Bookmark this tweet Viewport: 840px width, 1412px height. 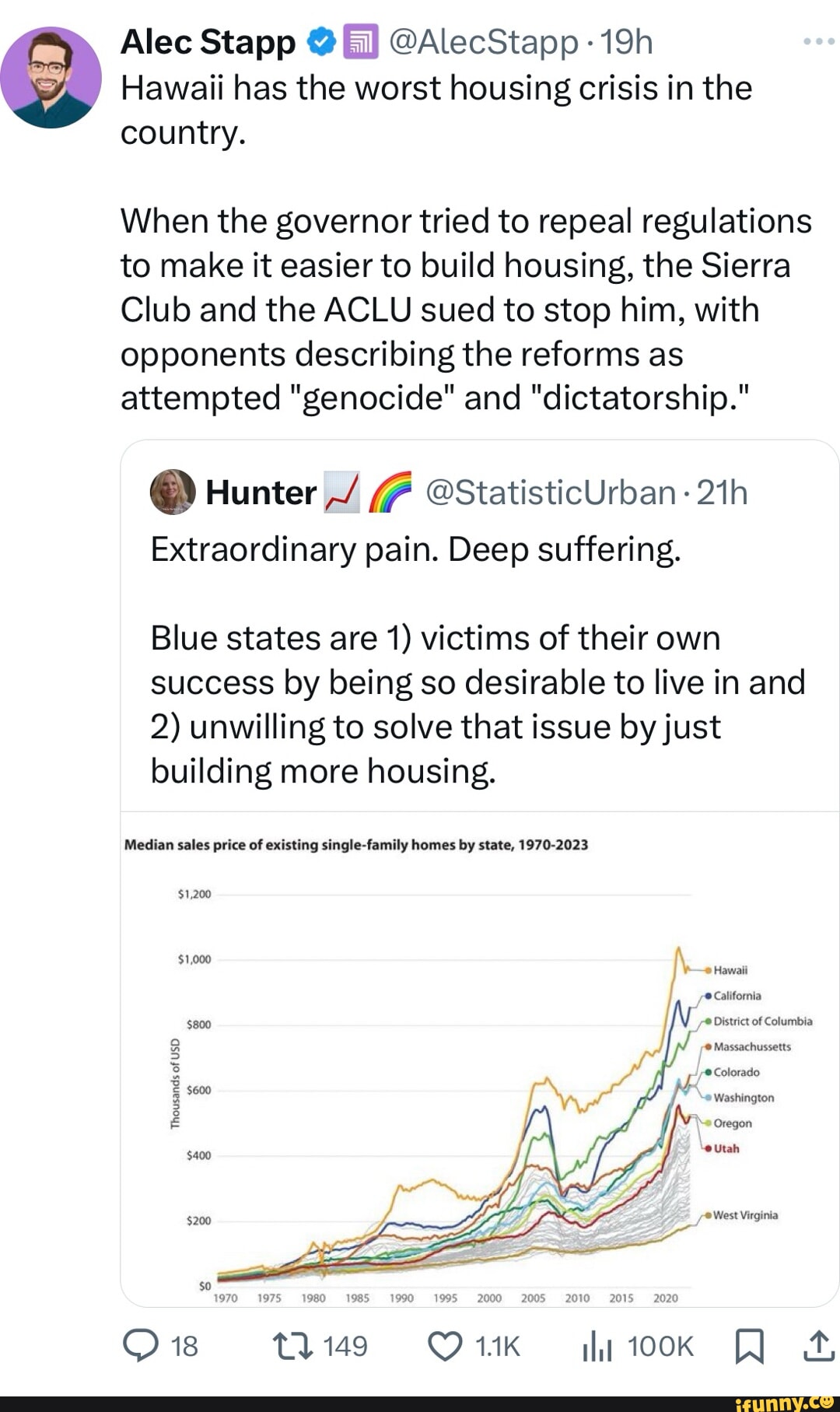(x=749, y=1347)
